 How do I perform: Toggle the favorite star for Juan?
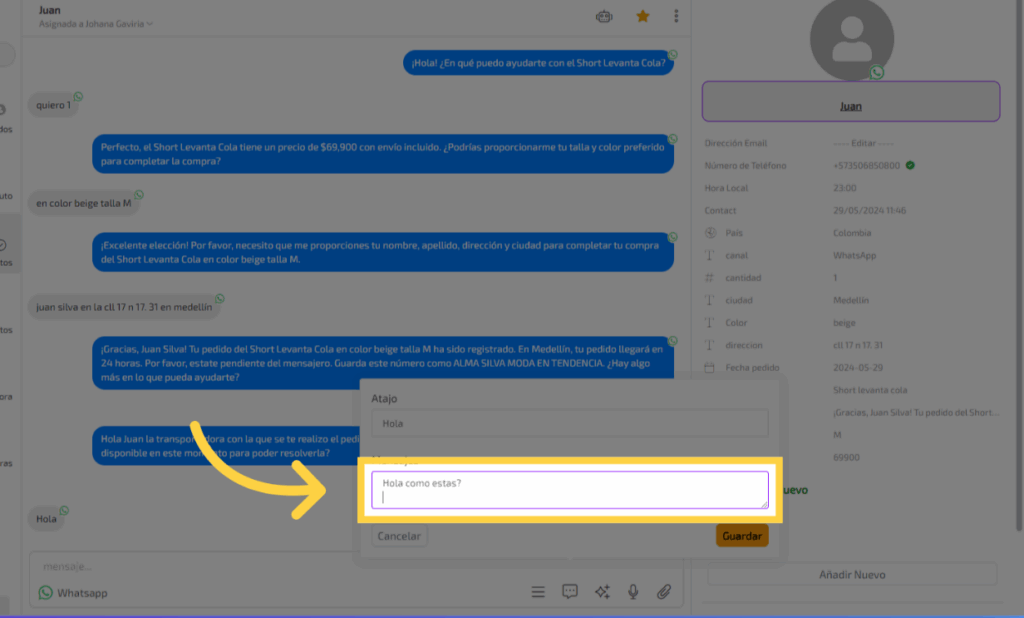pos(643,16)
